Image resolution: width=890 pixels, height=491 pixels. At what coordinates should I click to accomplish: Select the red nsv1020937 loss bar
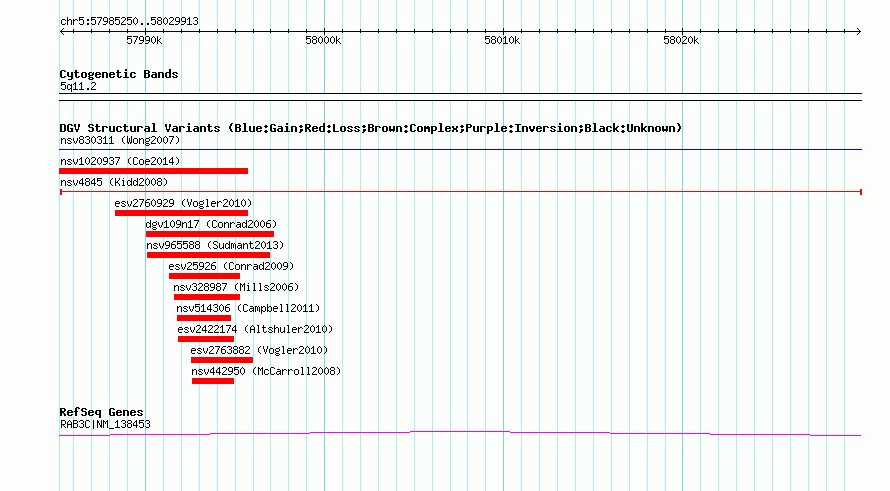click(153, 171)
